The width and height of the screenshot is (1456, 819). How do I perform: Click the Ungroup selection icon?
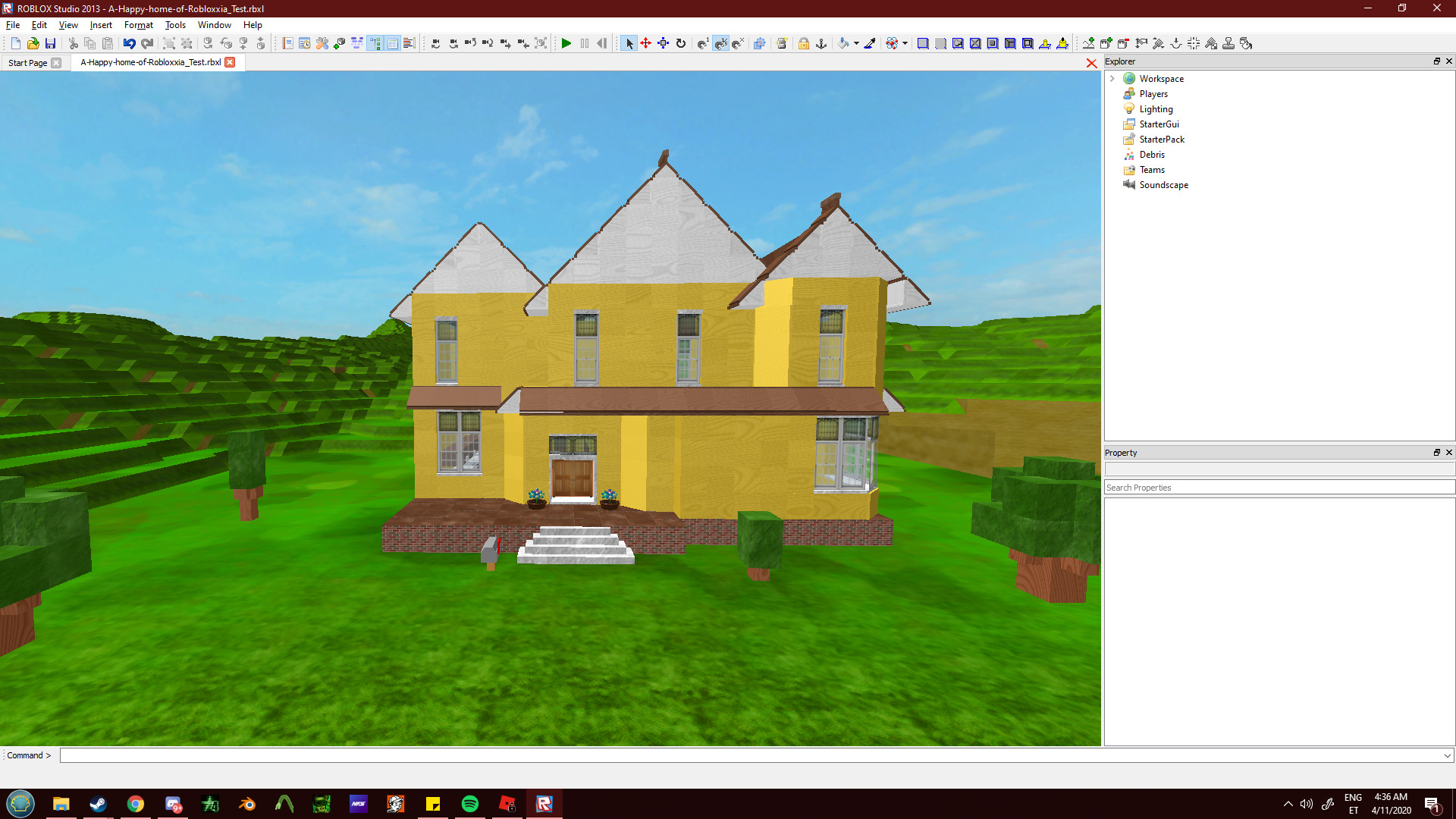tap(187, 43)
